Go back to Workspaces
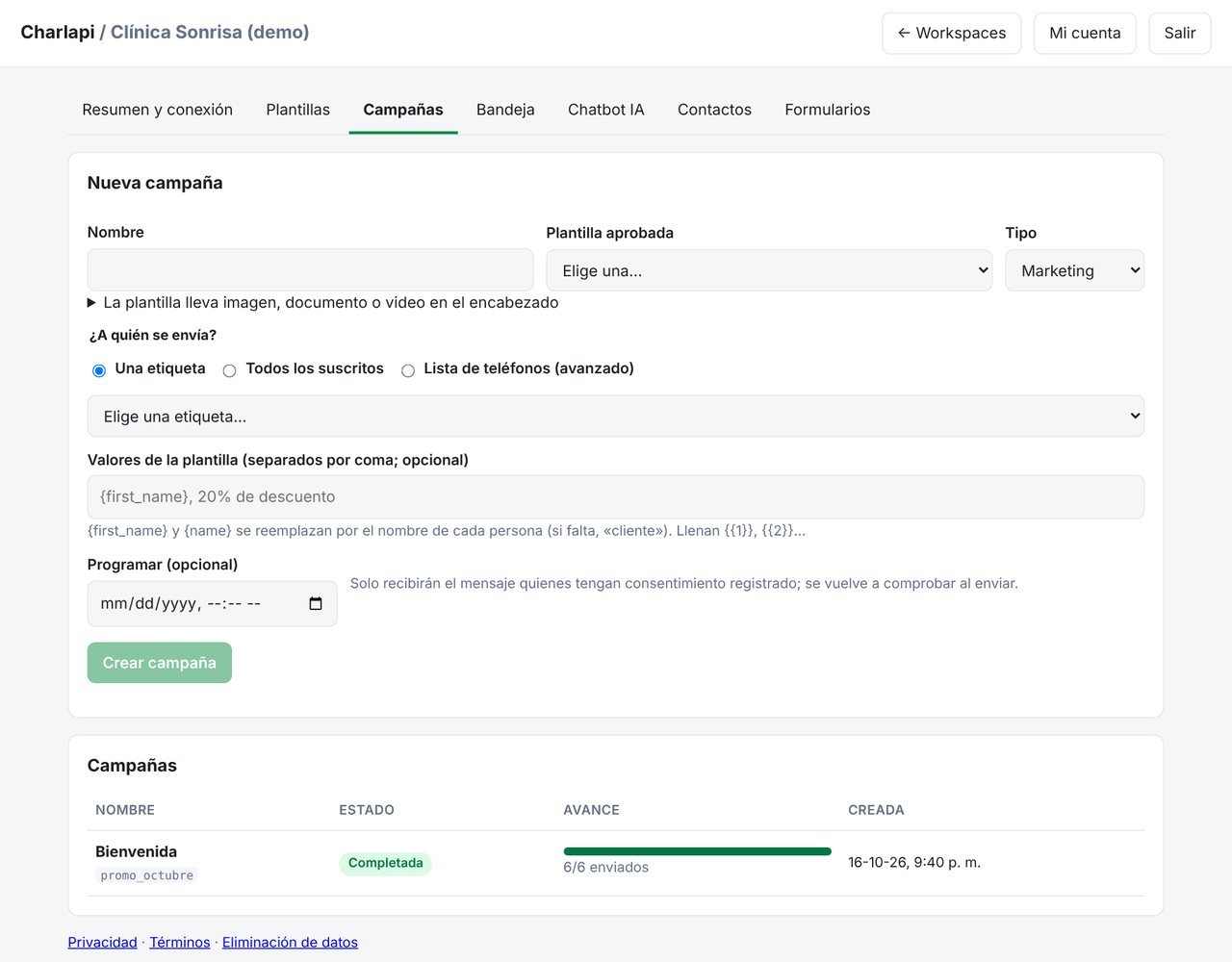This screenshot has width=1232, height=962. coord(951,33)
